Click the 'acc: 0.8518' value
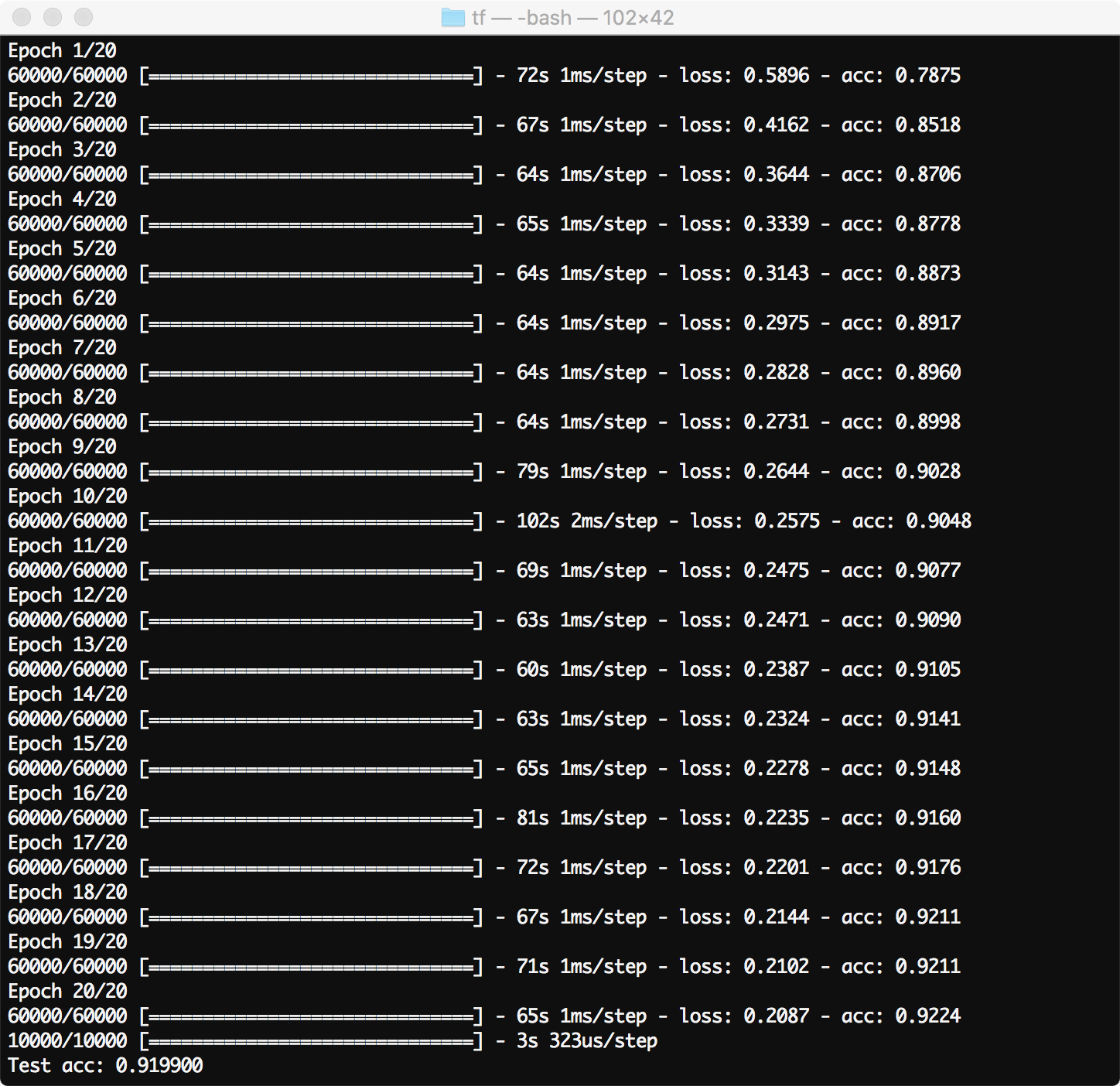The width and height of the screenshot is (1120, 1086). point(901,125)
